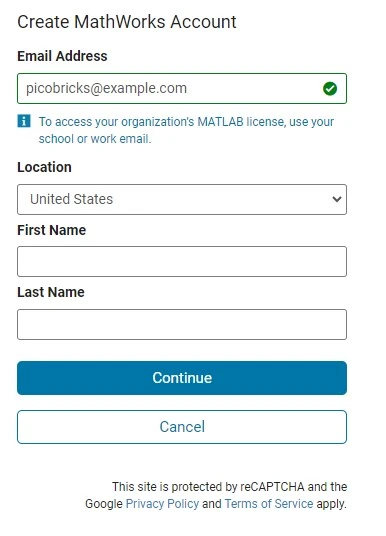386x536 pixels.
Task: Click the reCAPTCHA protection notice text
Action: (216, 495)
